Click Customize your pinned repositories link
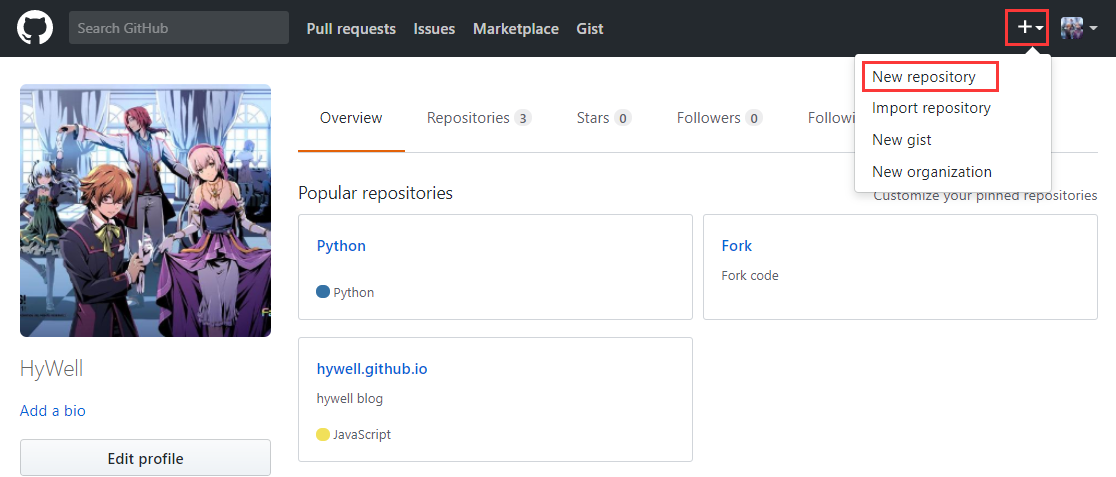This screenshot has width=1116, height=477. [x=985, y=195]
